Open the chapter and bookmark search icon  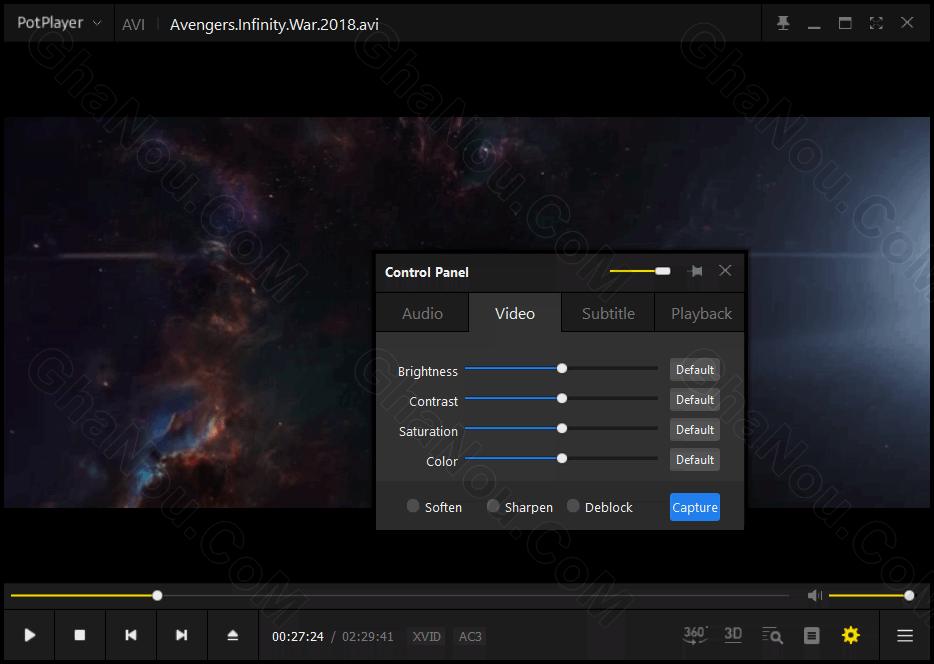point(772,635)
